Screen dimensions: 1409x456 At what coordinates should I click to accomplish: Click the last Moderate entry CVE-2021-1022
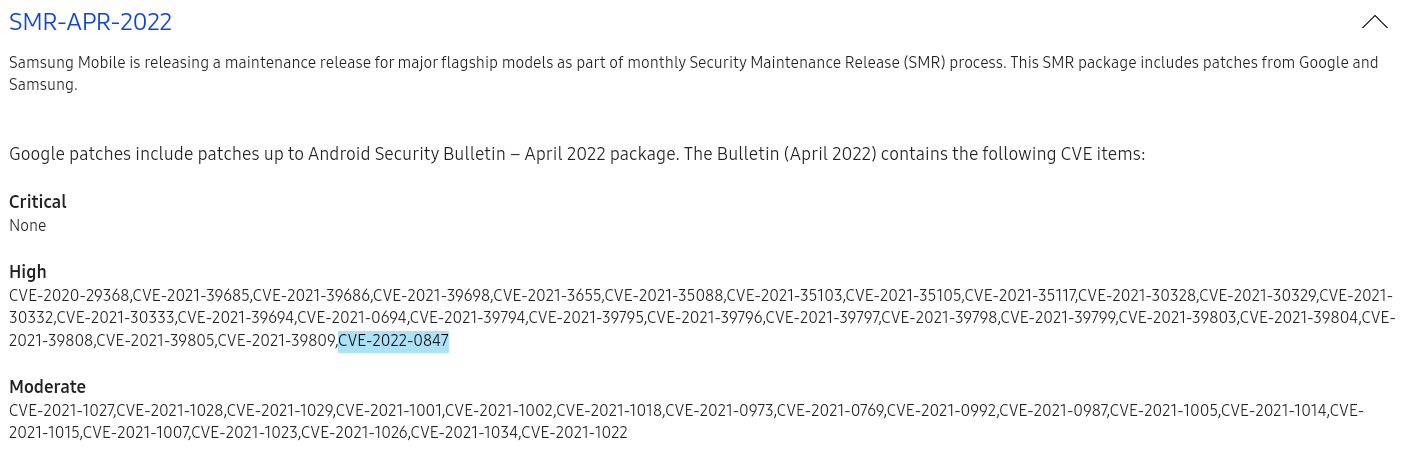click(574, 433)
